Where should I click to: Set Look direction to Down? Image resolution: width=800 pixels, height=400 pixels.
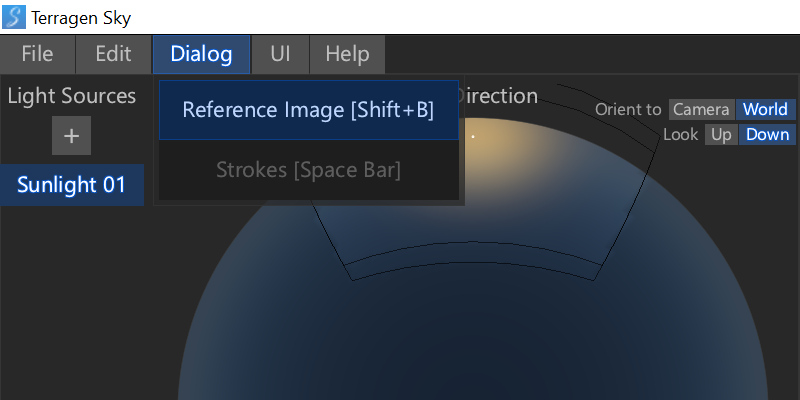(x=768, y=135)
